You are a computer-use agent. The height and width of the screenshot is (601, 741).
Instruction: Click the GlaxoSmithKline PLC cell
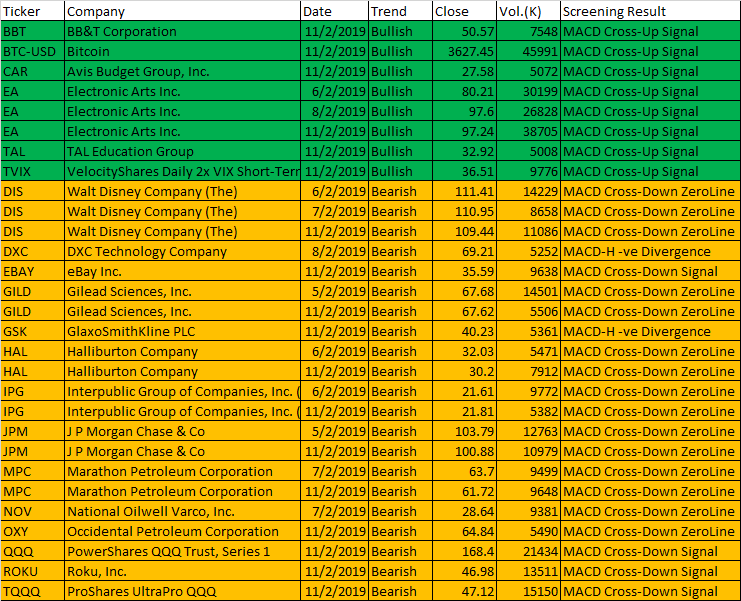coord(182,331)
